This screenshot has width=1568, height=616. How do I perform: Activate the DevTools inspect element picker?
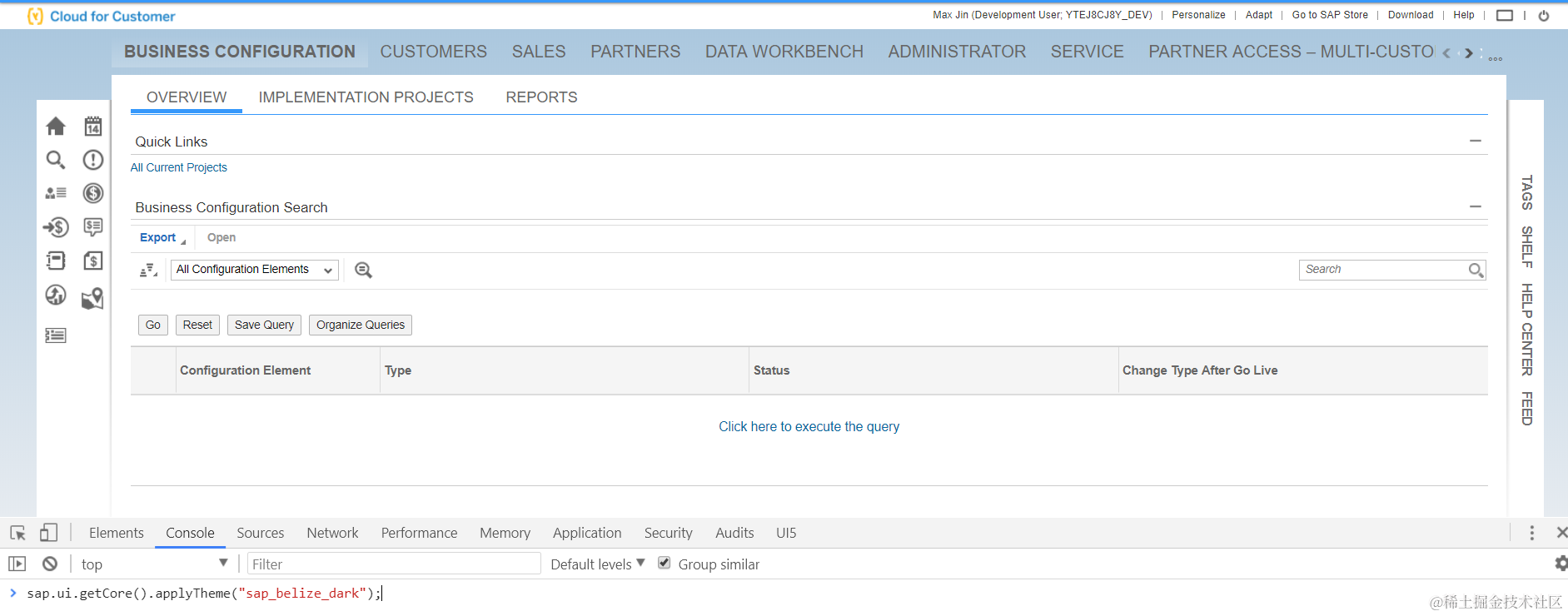point(17,533)
